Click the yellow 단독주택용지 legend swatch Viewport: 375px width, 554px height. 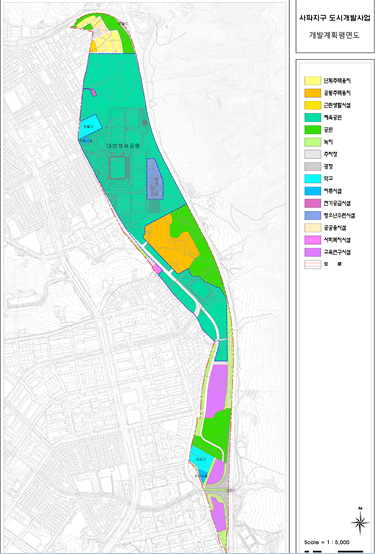pyautogui.click(x=313, y=81)
